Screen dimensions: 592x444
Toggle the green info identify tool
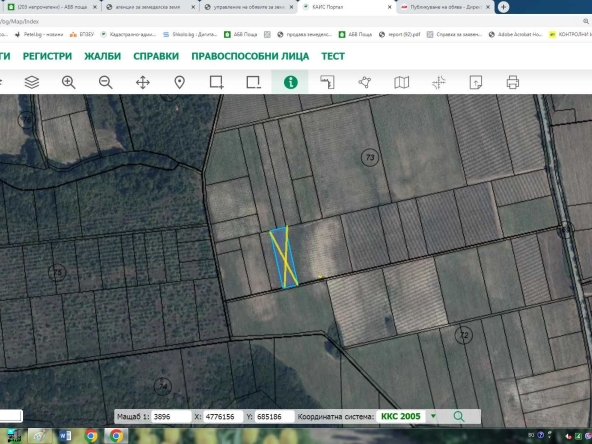[x=290, y=82]
